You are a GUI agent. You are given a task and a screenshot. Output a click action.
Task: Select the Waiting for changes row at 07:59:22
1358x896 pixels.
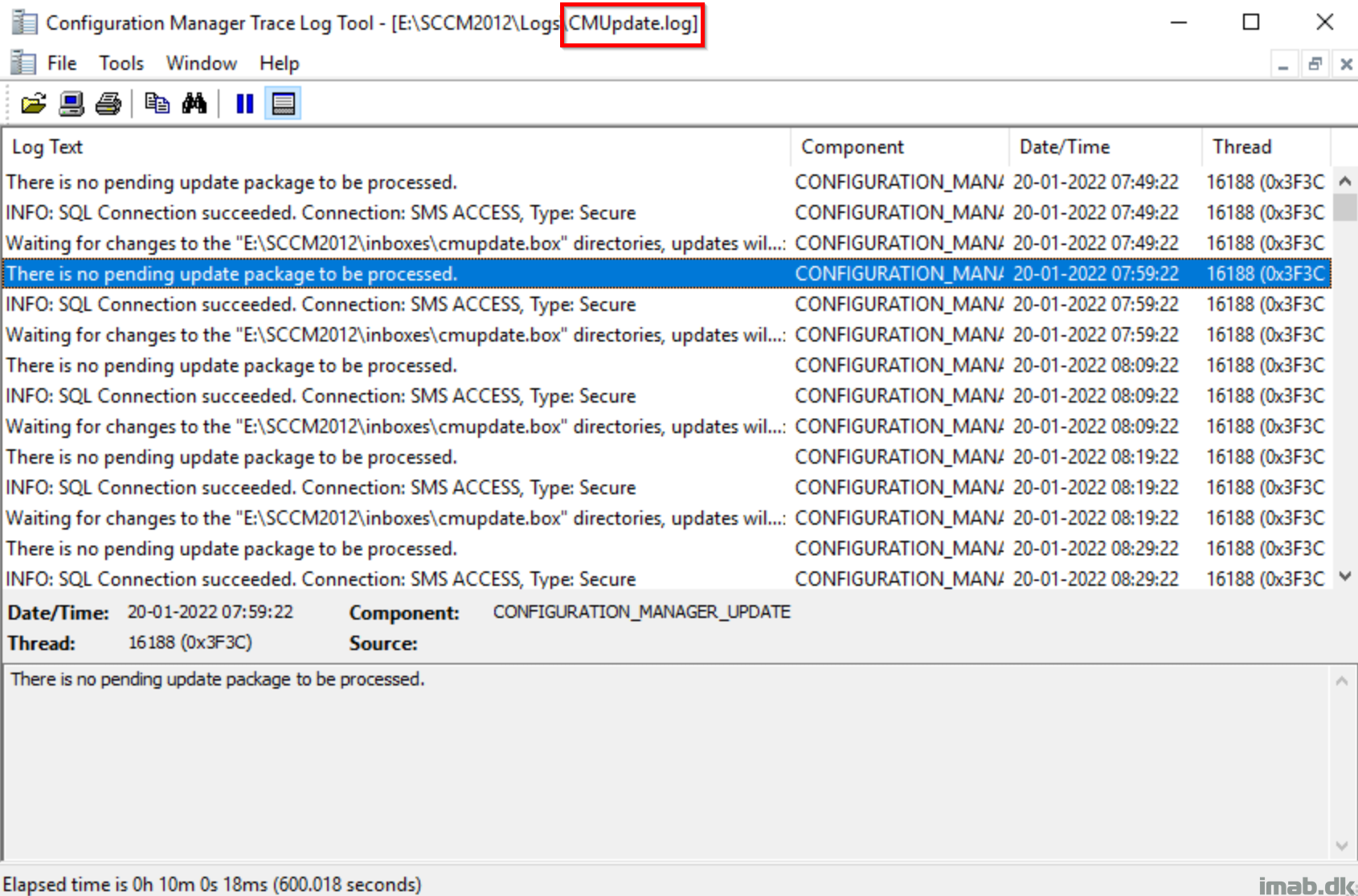tap(667, 335)
